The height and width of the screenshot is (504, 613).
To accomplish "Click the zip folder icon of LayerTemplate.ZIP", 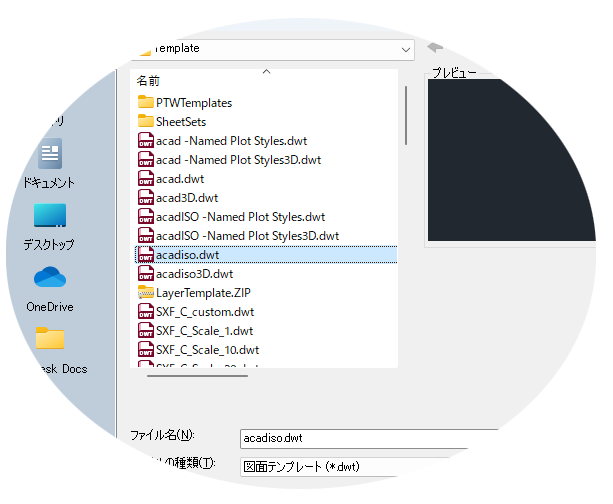I will 145,292.
